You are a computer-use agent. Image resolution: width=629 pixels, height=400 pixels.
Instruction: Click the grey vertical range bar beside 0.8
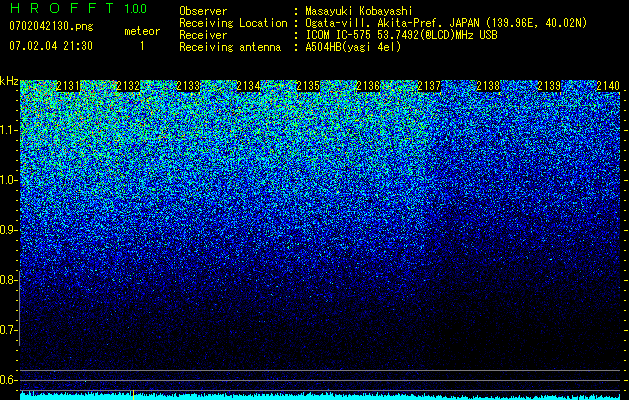(19, 308)
